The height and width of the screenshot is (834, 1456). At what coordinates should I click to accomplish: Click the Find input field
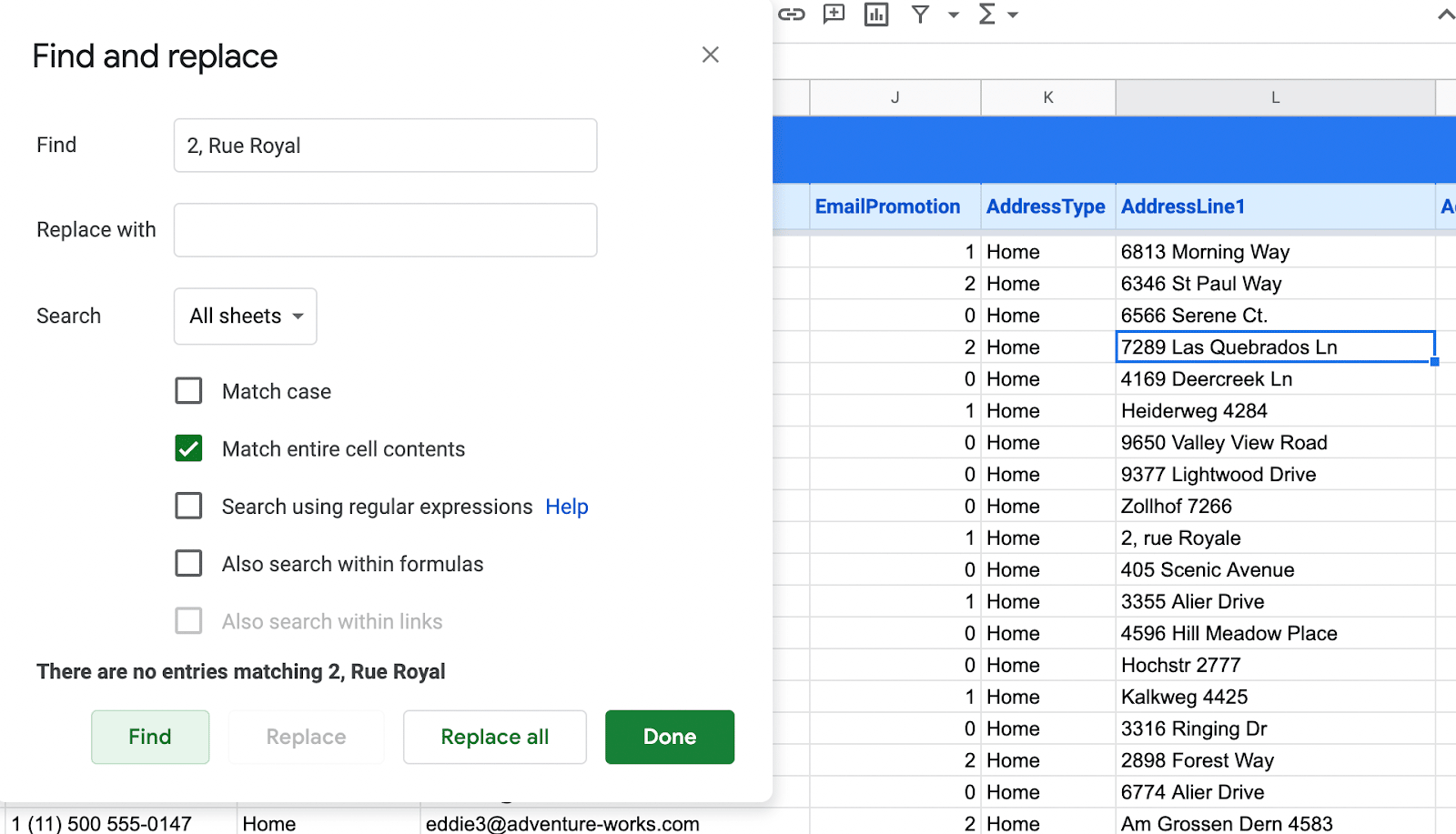click(x=385, y=146)
